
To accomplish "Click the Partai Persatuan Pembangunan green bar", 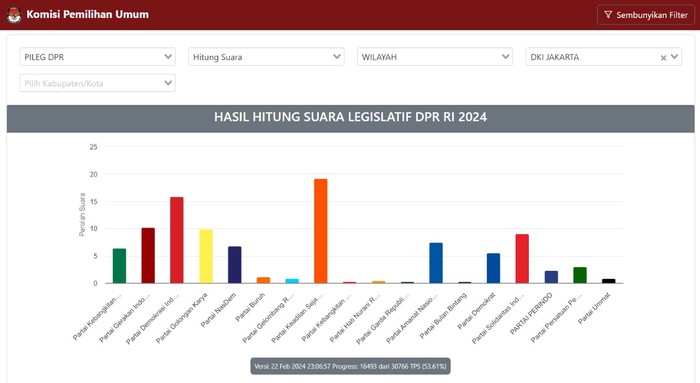I will point(580,275).
